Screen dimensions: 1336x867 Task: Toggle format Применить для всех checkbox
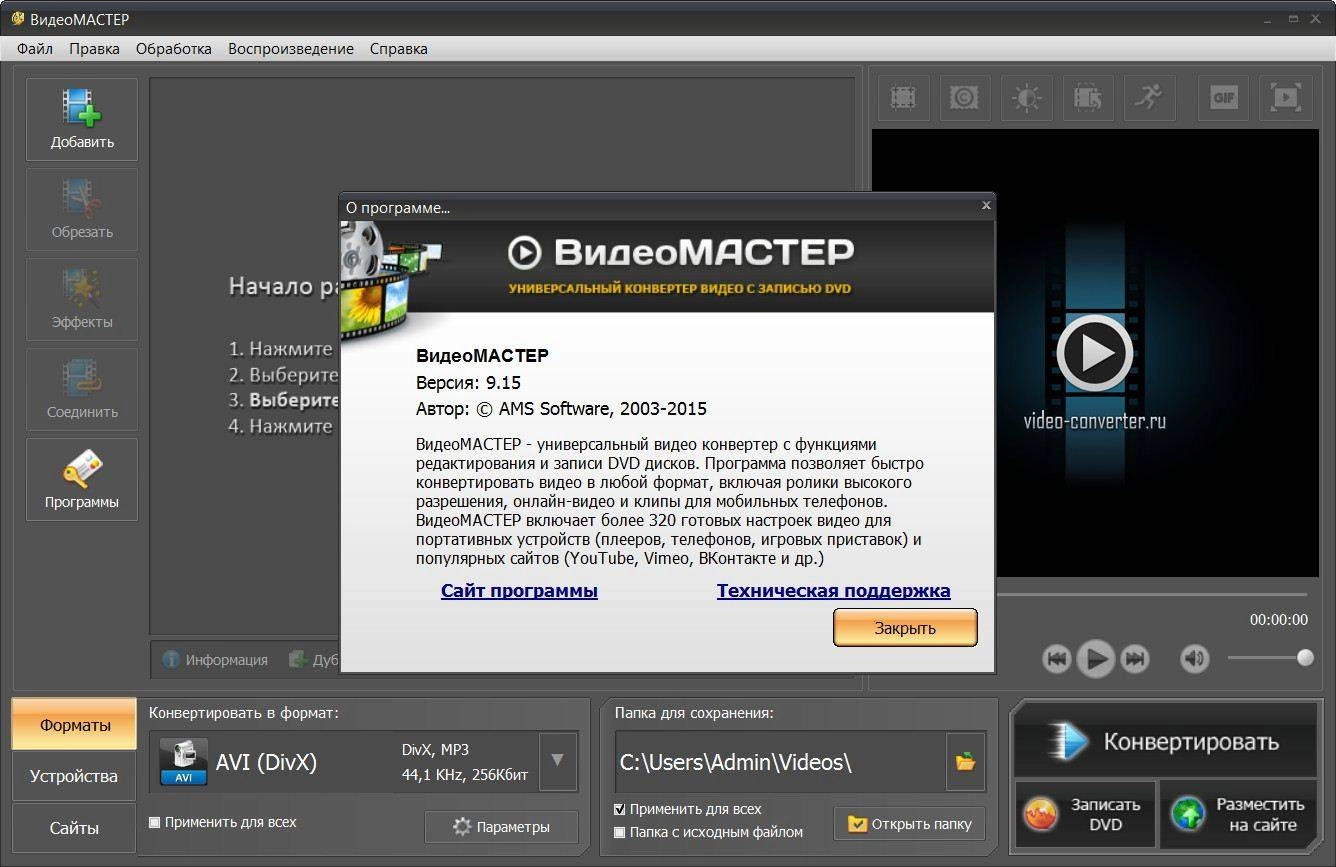click(x=154, y=822)
